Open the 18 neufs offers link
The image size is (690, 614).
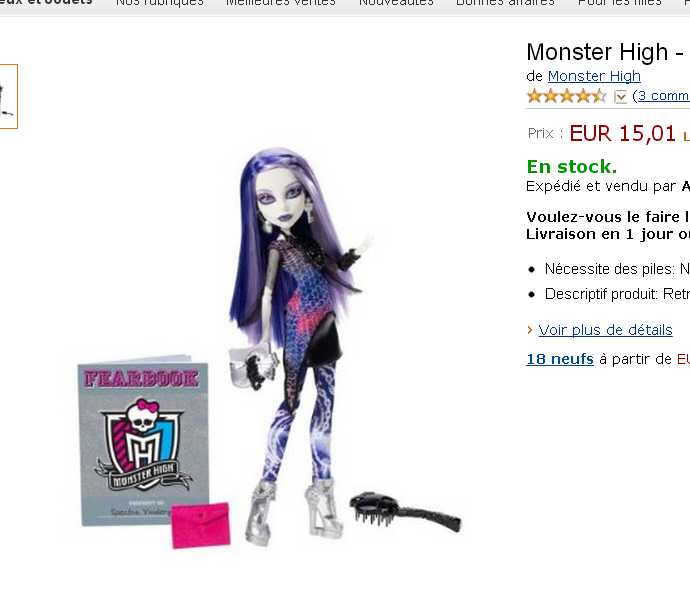560,359
